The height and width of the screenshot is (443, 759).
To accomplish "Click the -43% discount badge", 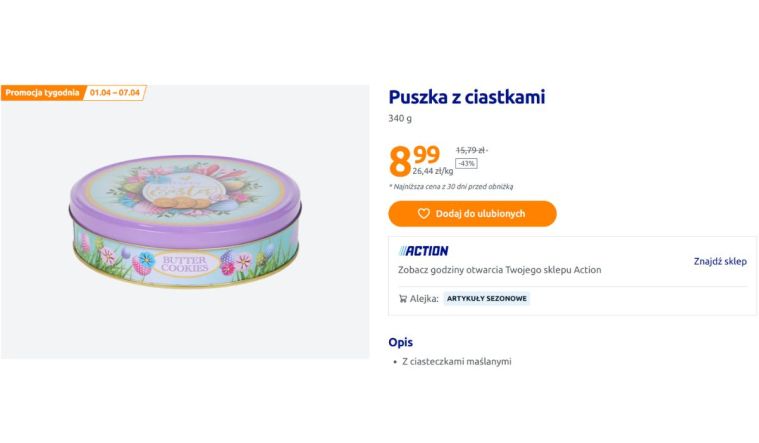I will 466,163.
